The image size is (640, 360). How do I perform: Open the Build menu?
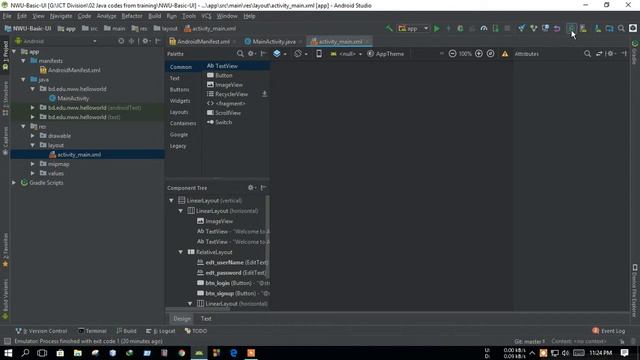154,16
